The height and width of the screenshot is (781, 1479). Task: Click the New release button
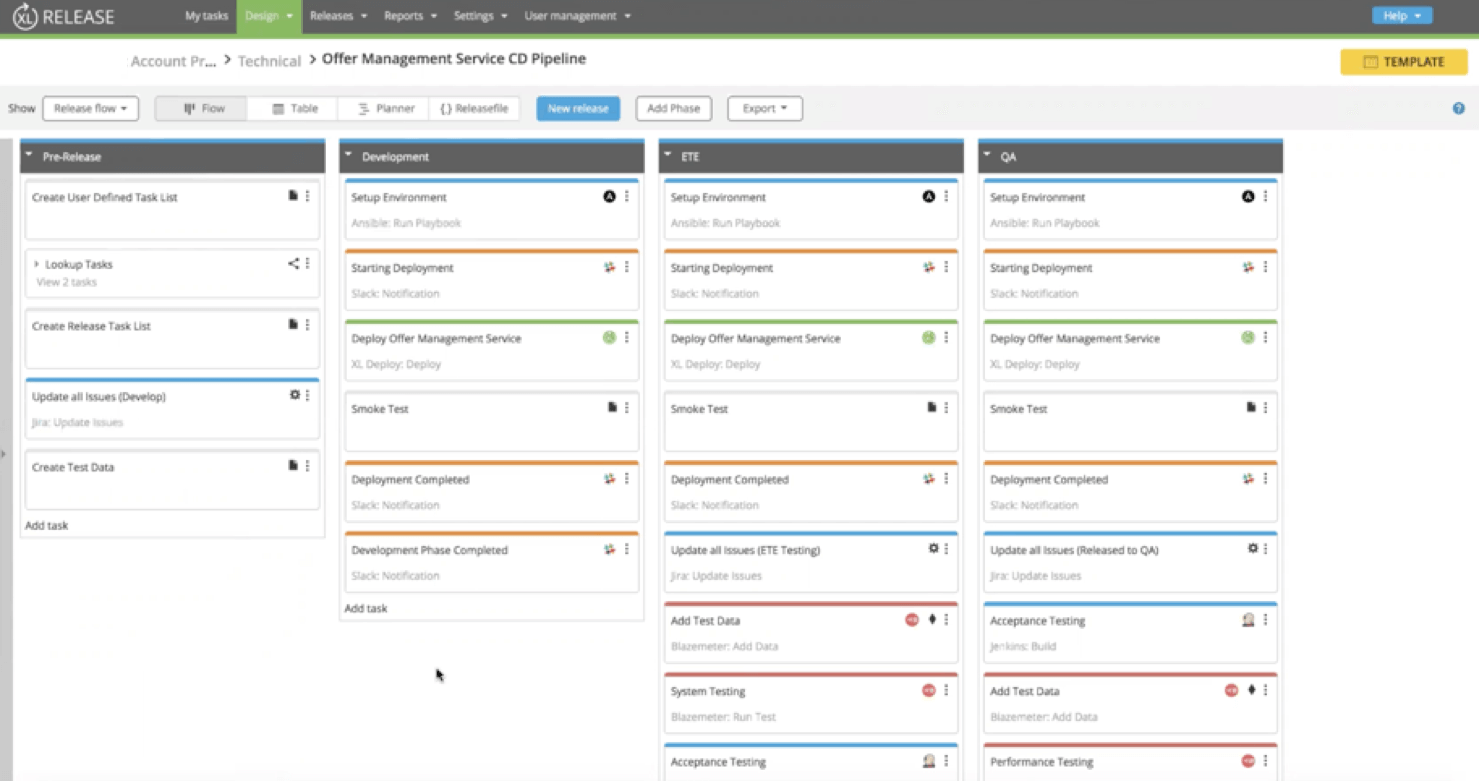[x=578, y=109]
